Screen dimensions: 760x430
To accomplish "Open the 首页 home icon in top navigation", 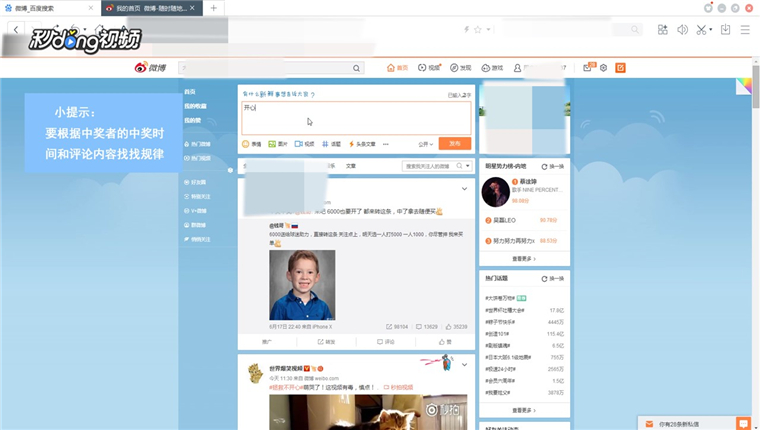I will (x=397, y=68).
